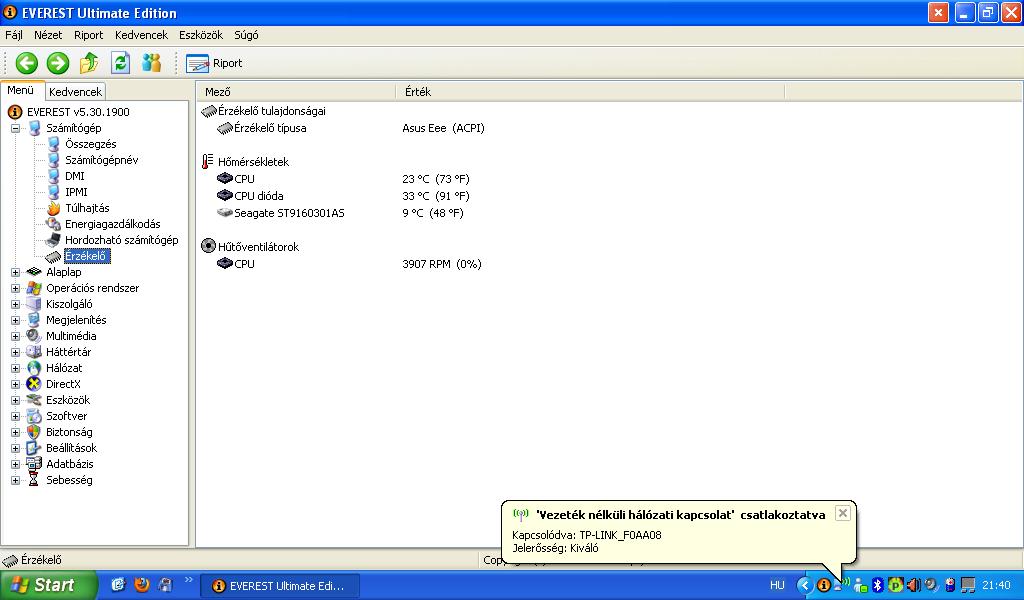The height and width of the screenshot is (600, 1024).
Task: Expand the Szoftver tree node
Action: pyautogui.click(x=16, y=416)
